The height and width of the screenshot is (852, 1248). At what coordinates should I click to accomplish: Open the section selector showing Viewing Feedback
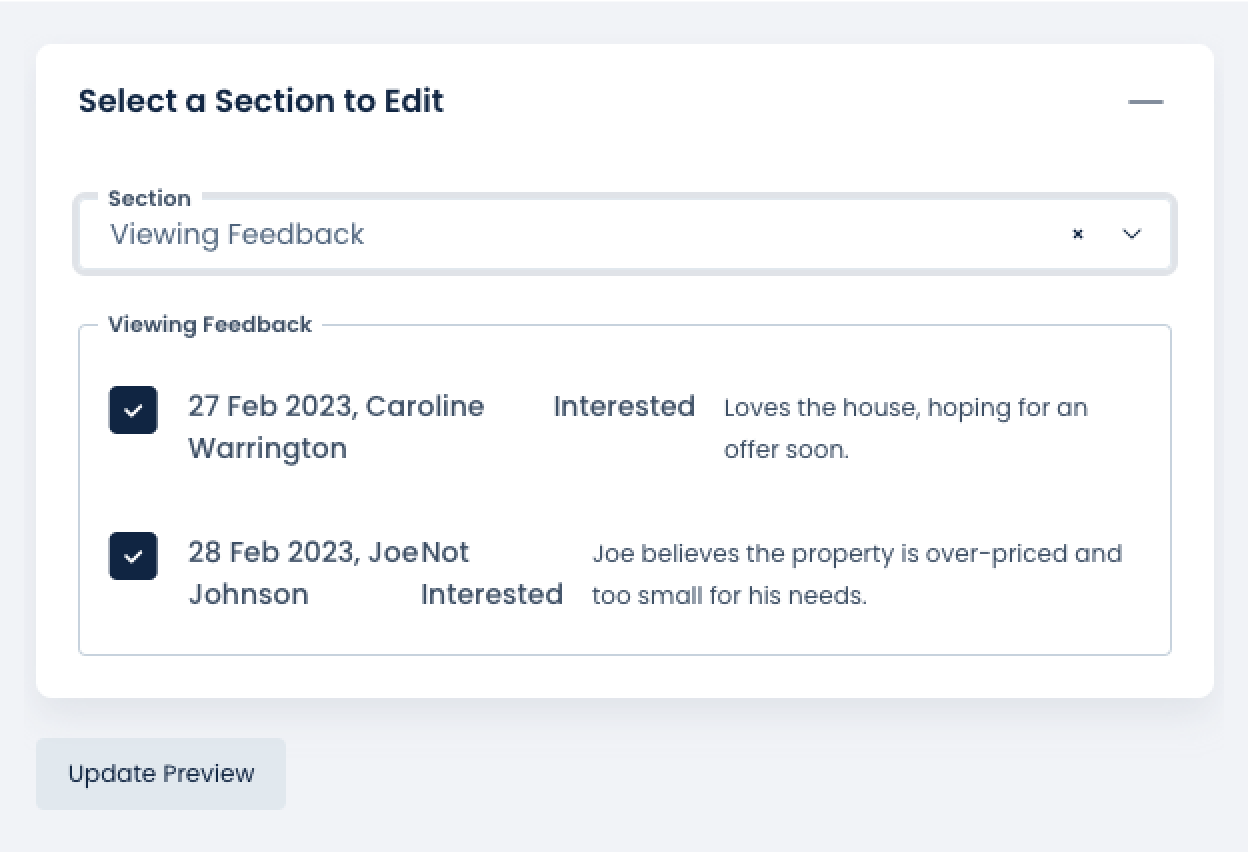click(600, 234)
